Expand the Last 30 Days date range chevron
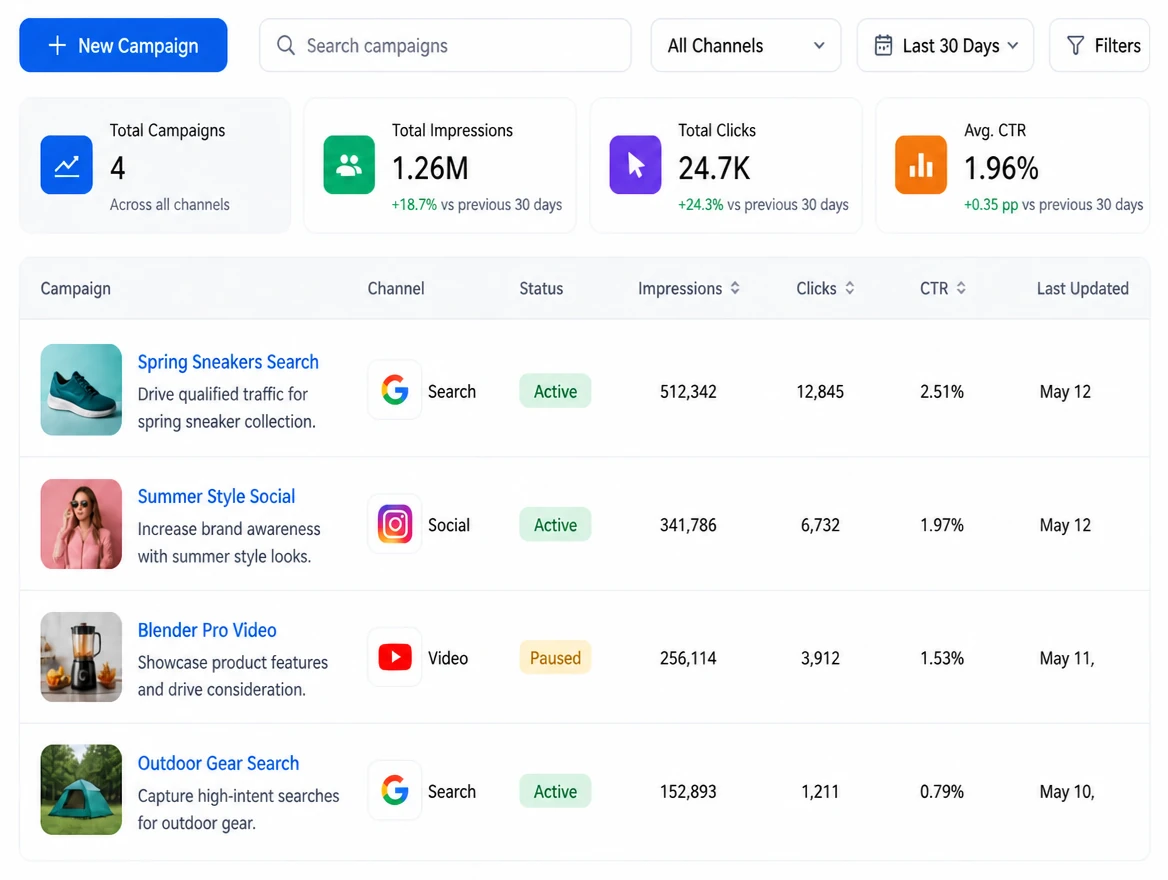This screenshot has width=1168, height=880. click(1013, 45)
